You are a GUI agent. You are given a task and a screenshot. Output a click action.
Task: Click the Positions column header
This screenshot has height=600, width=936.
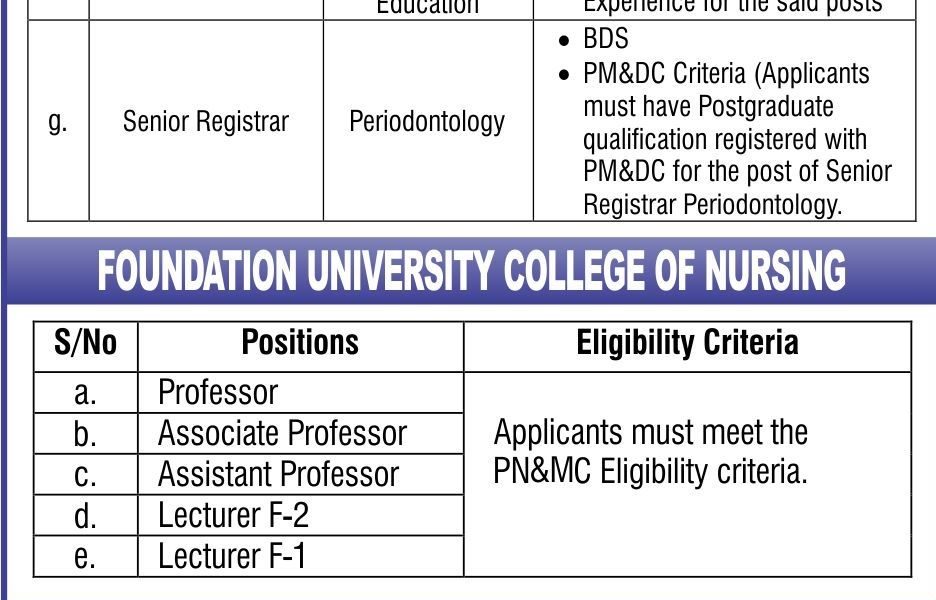click(300, 343)
